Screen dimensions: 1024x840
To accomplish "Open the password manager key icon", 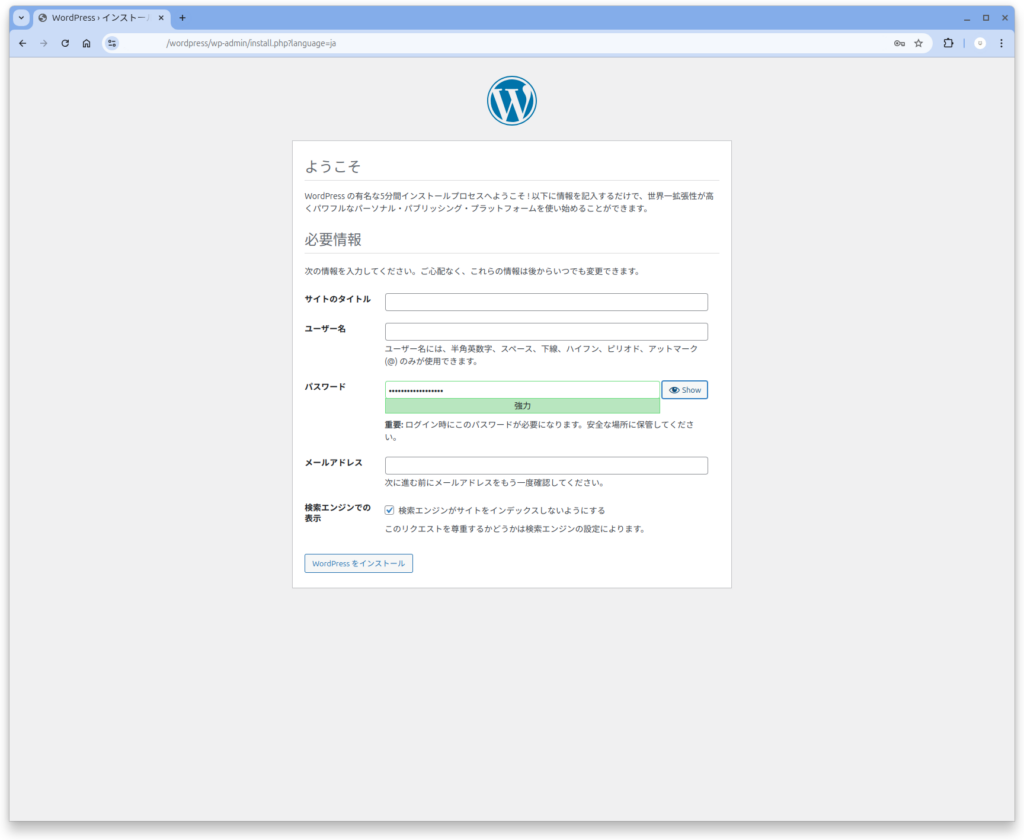I will tap(899, 43).
